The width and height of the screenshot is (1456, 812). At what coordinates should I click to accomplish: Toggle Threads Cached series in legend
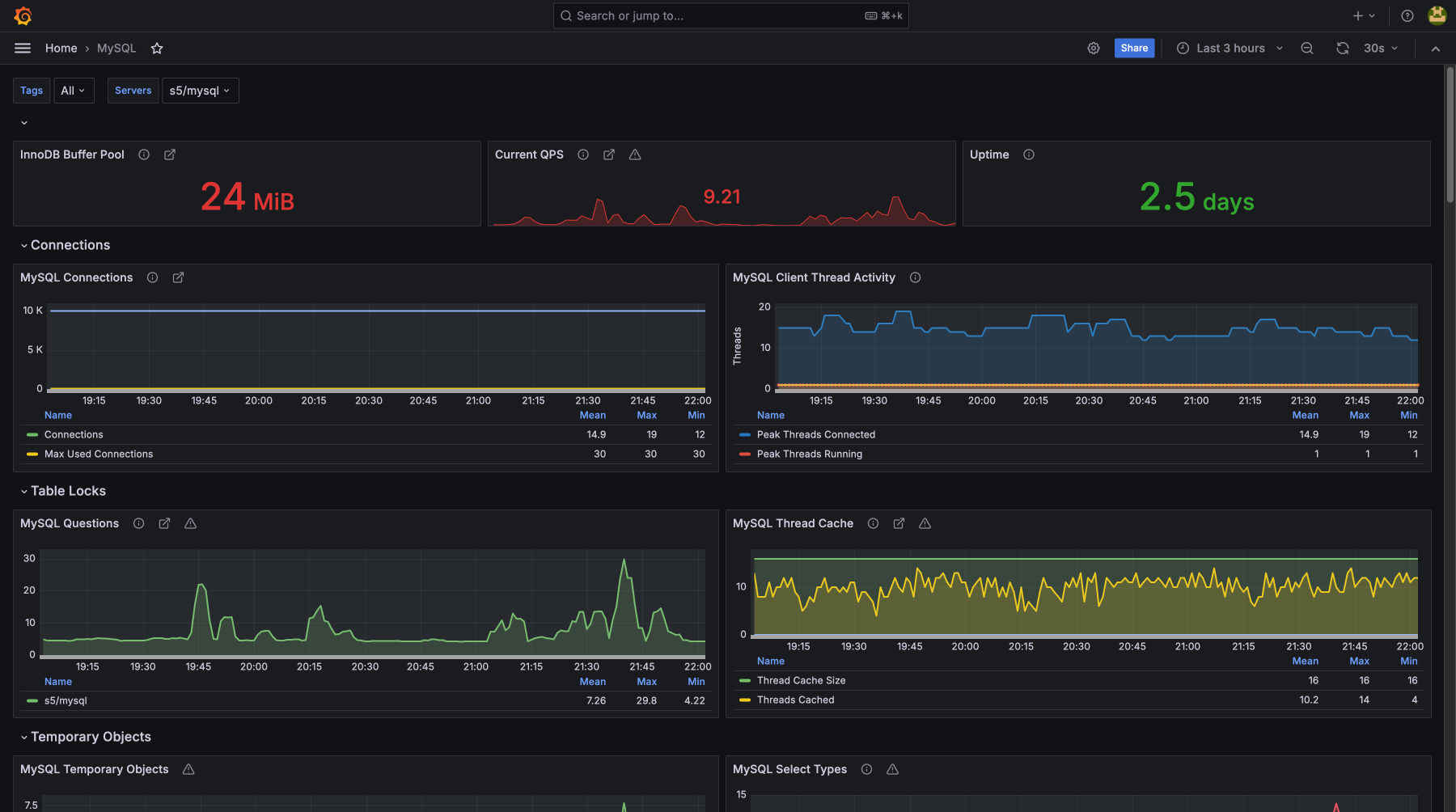coord(795,700)
